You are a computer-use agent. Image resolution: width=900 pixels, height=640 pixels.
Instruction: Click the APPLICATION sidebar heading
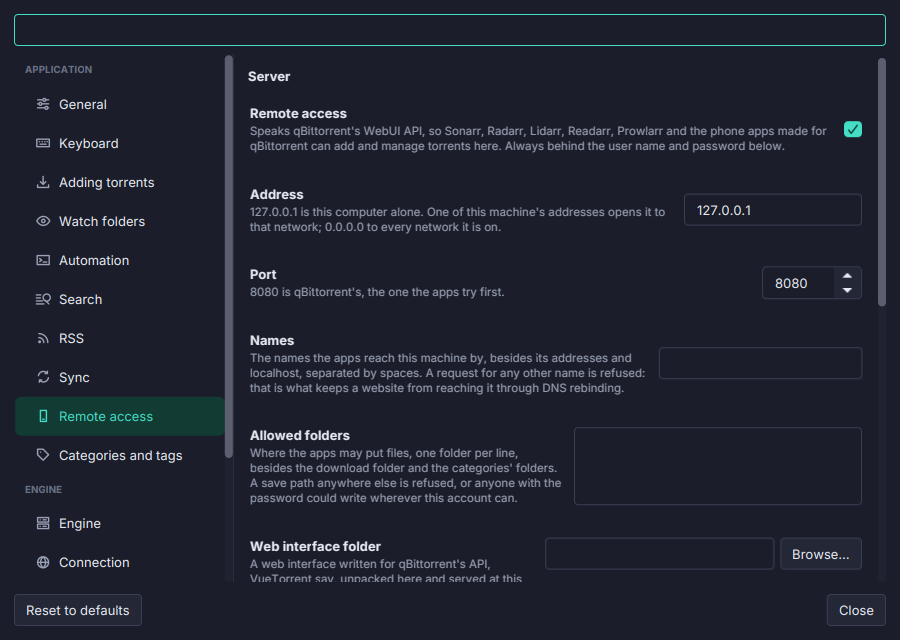coord(59,69)
